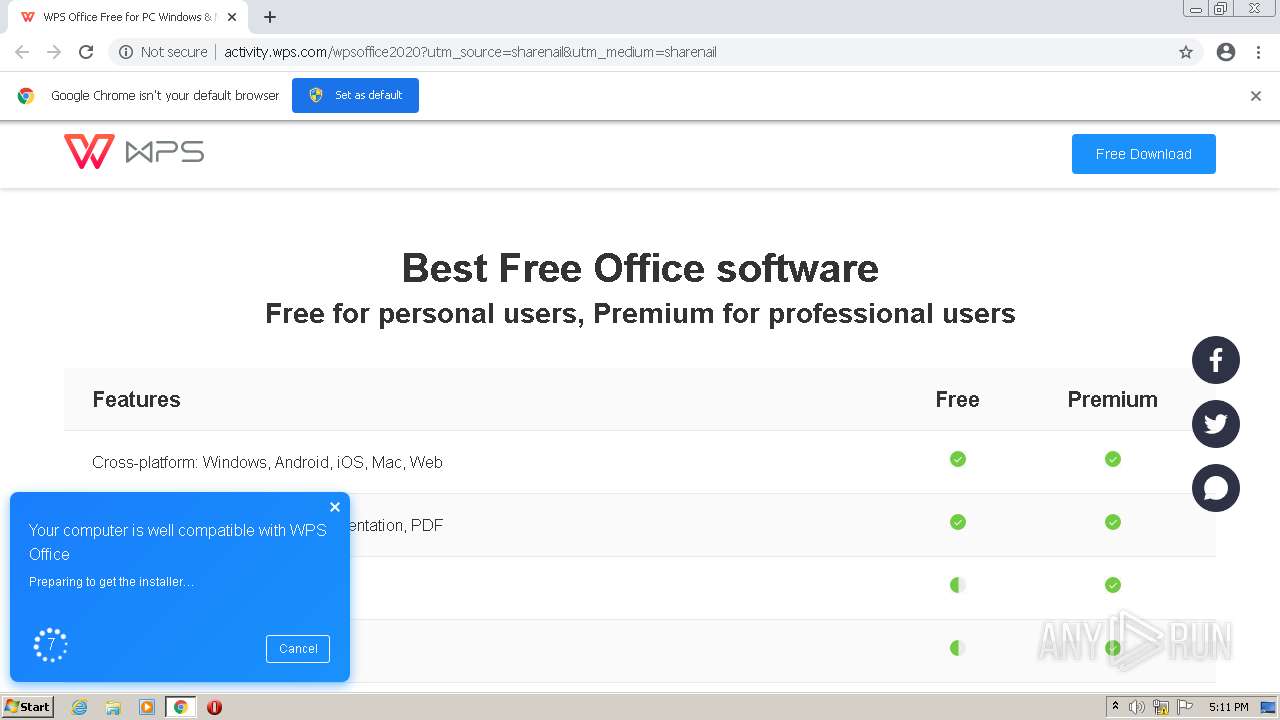Click the PDF row Premium checkmark

point(1113,522)
